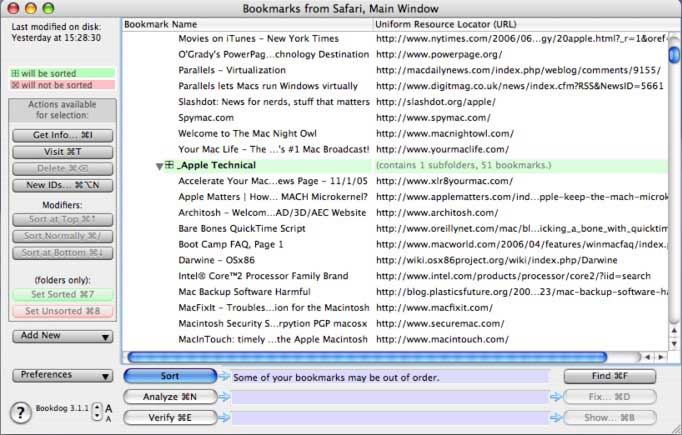The width and height of the screenshot is (682, 435).
Task: Select the _Apple Technical folder row
Action: tap(395, 165)
